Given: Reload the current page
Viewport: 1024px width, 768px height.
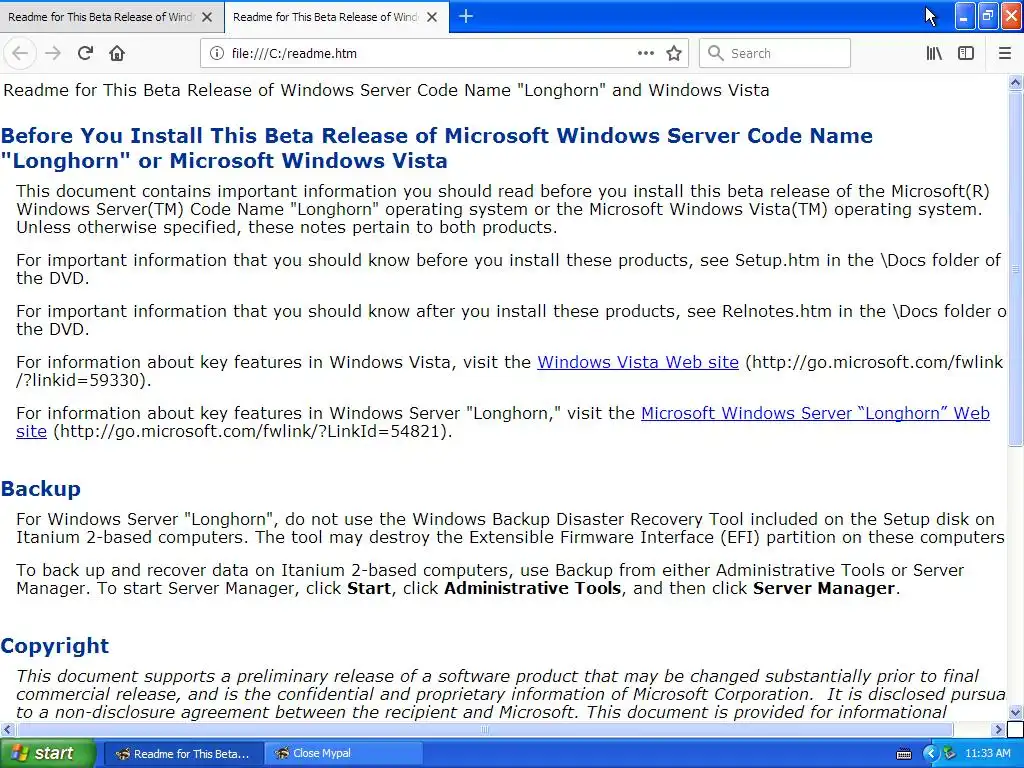Looking at the screenshot, I should pos(85,54).
